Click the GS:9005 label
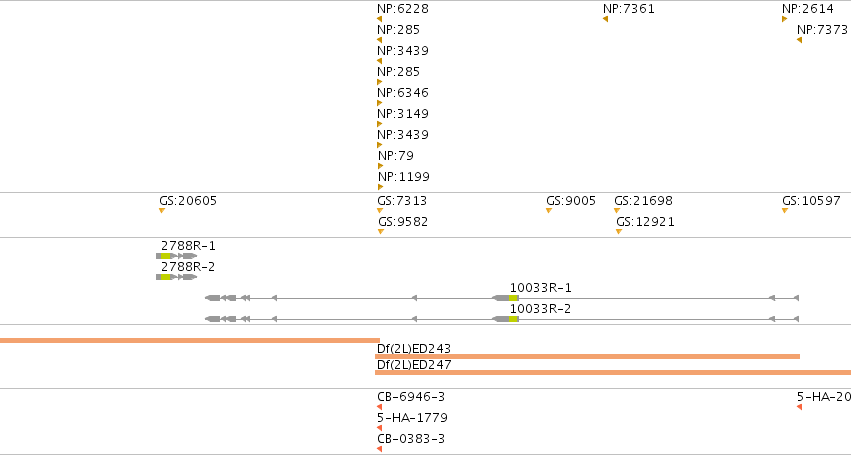The height and width of the screenshot is (455, 851). point(571,201)
